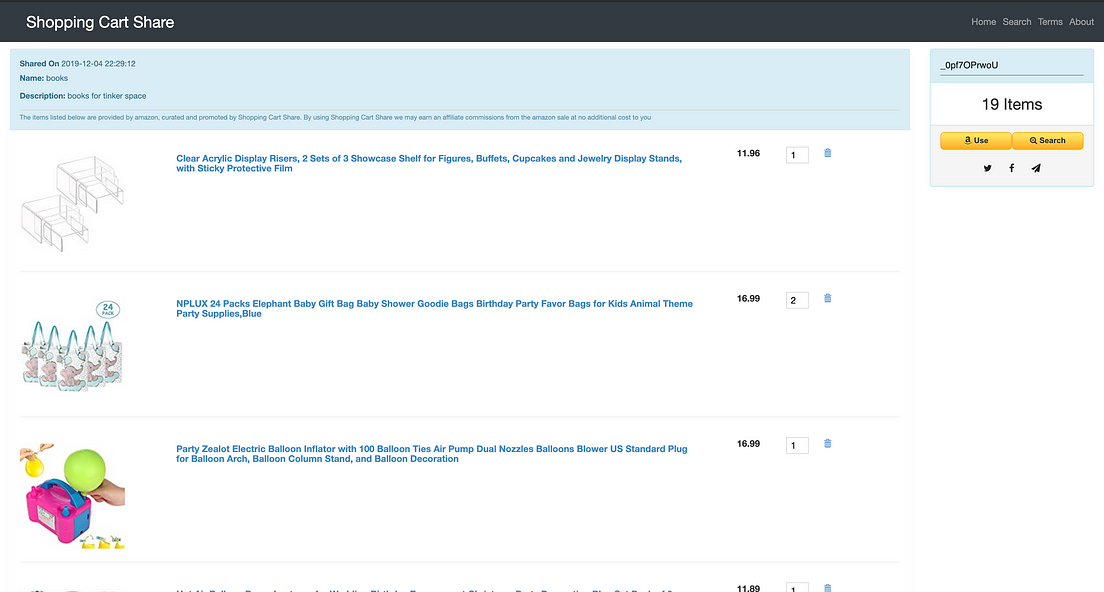
Task: Click the yellow Use button
Action: click(x=976, y=141)
